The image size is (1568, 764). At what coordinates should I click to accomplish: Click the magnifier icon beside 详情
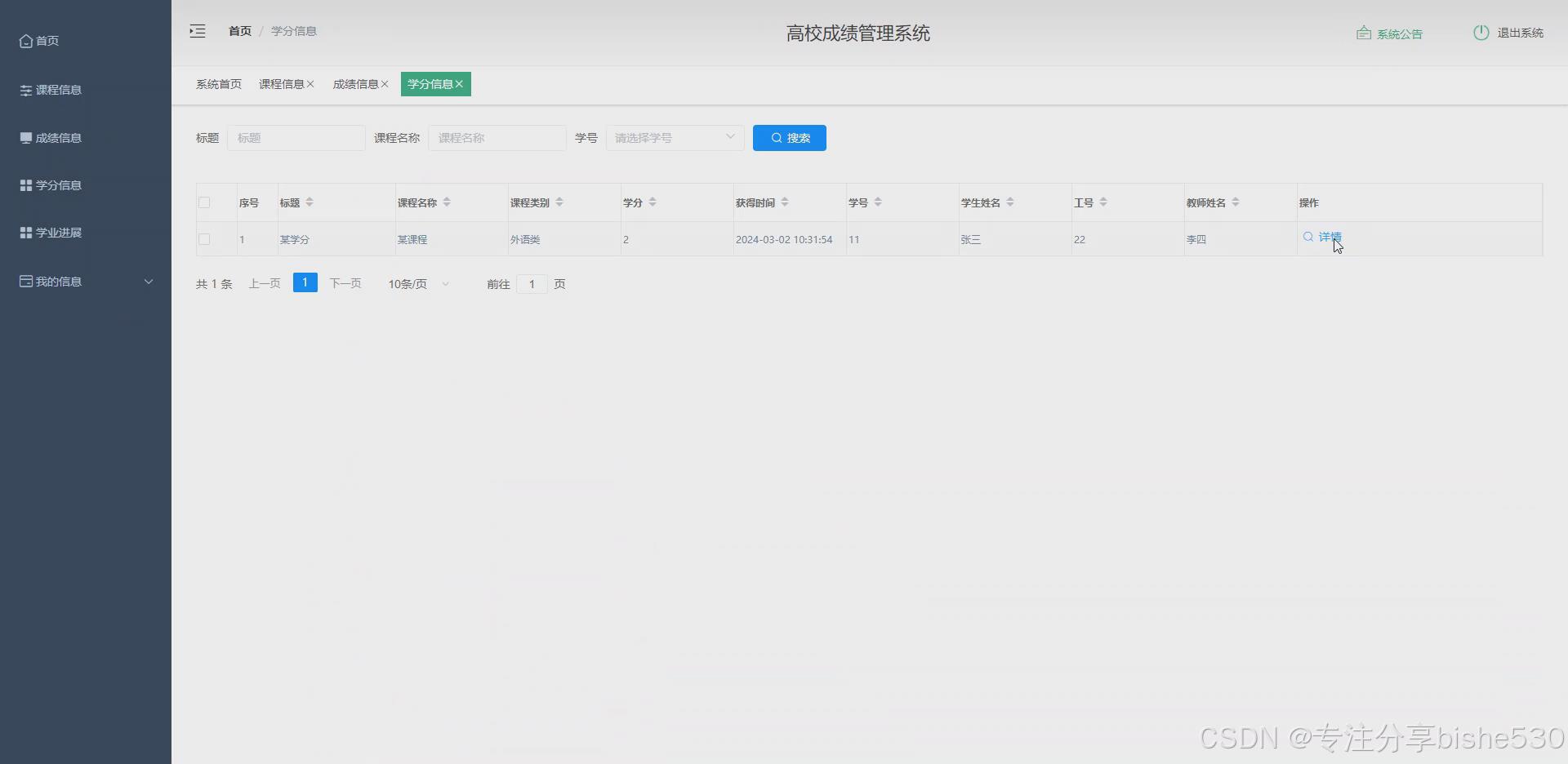click(x=1308, y=237)
